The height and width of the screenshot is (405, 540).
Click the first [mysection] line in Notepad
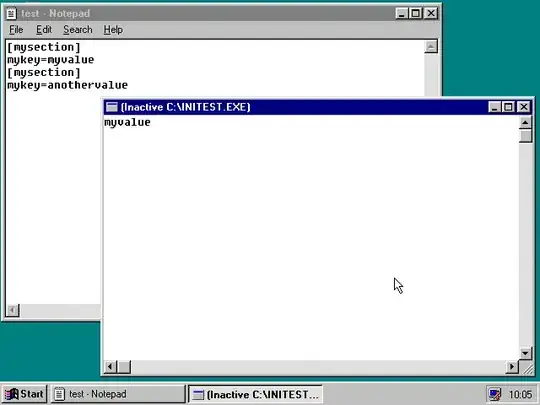pyautogui.click(x=44, y=47)
